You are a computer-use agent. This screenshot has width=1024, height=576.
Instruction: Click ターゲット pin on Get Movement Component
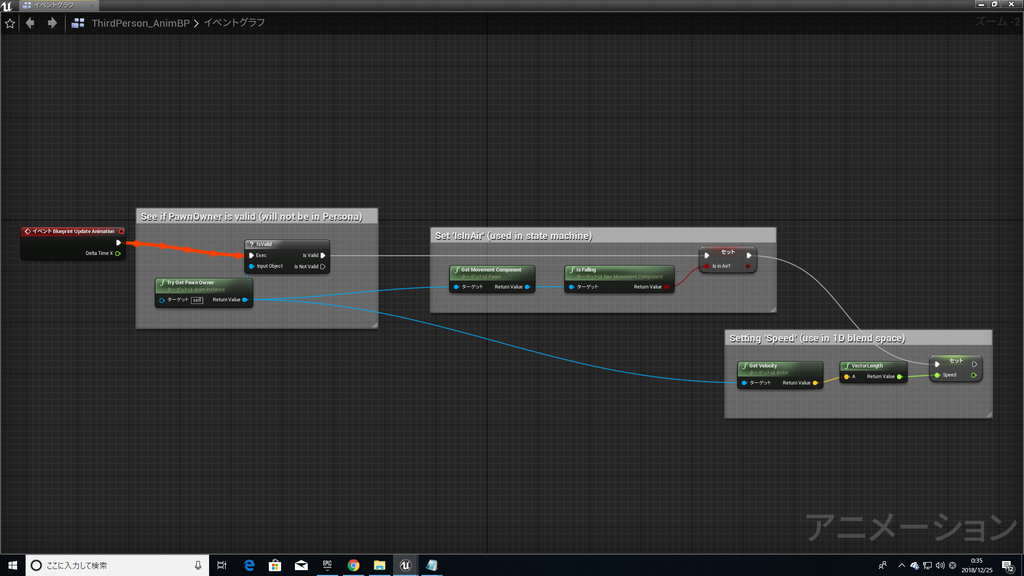pos(456,287)
